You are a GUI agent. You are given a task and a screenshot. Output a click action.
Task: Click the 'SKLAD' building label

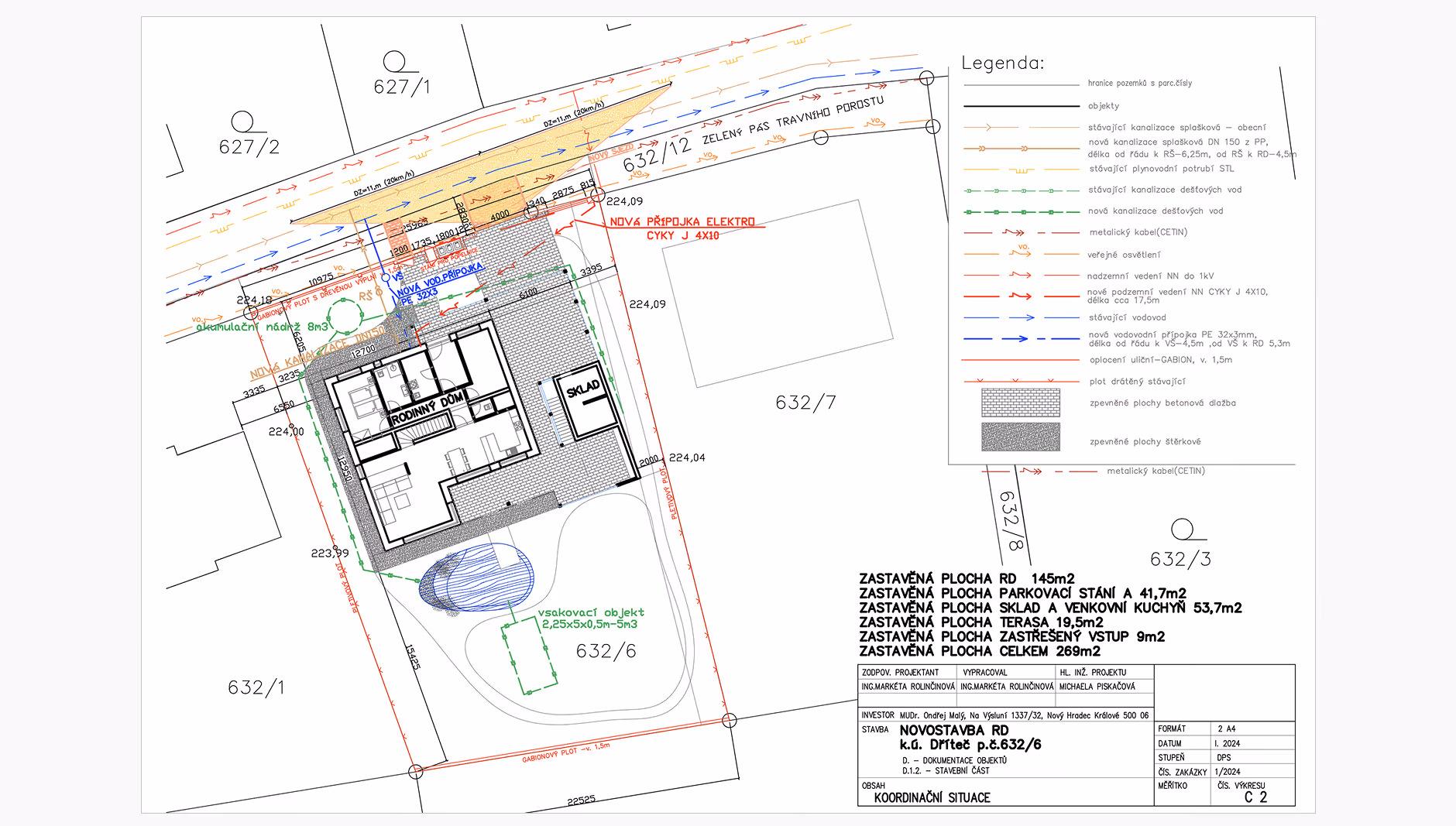click(x=582, y=389)
